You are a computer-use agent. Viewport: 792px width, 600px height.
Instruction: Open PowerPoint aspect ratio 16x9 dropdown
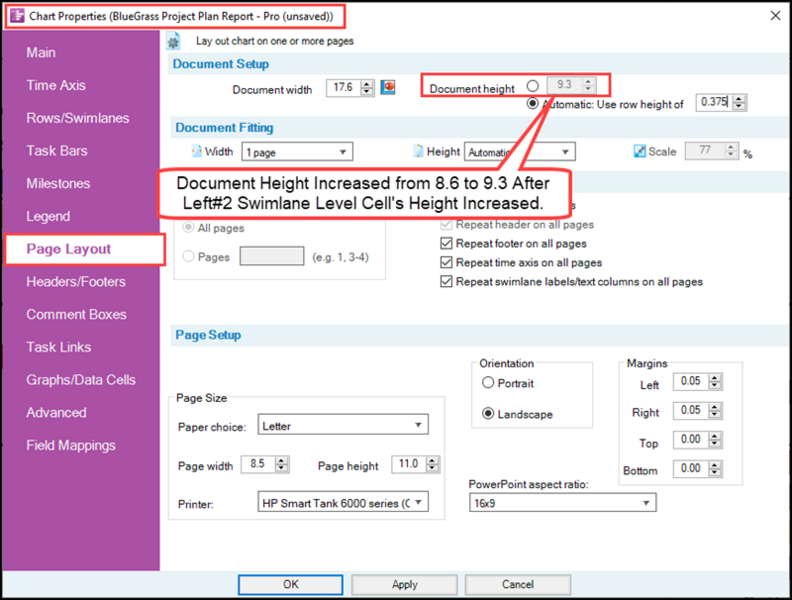[x=563, y=503]
